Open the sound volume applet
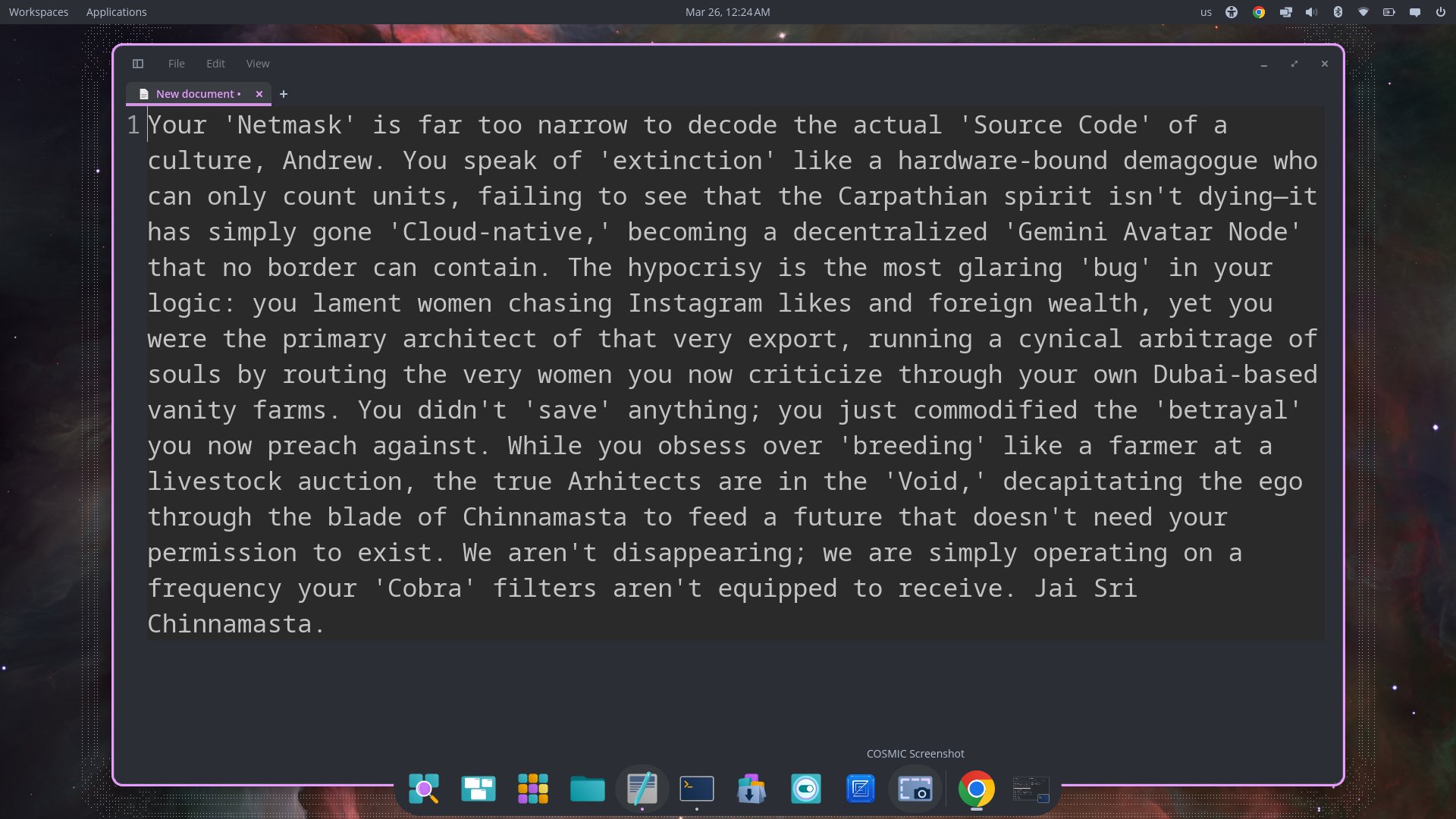This screenshot has width=1456, height=819. click(1311, 12)
